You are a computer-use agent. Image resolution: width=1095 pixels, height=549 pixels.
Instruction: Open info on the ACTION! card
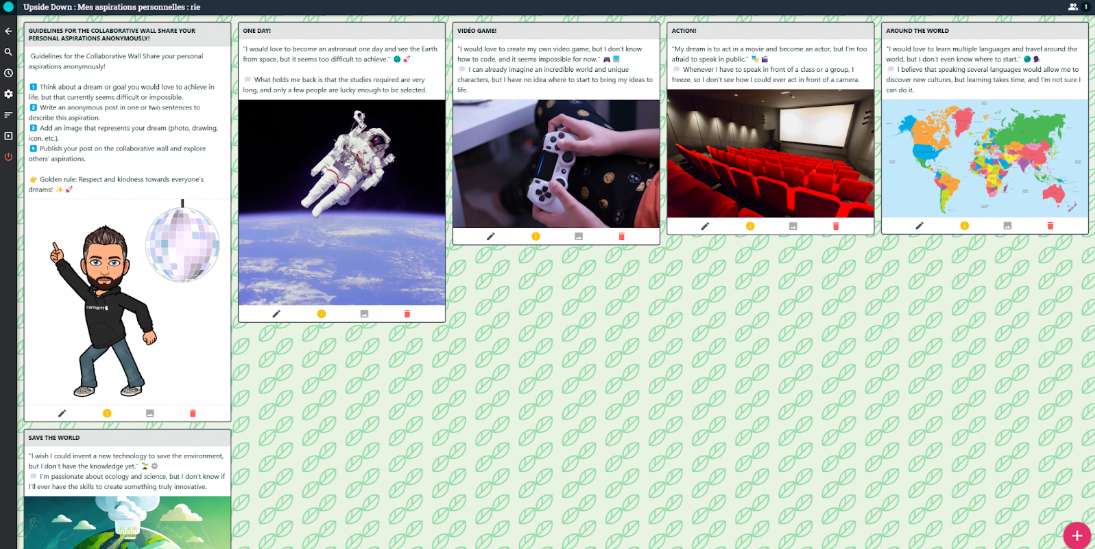750,226
